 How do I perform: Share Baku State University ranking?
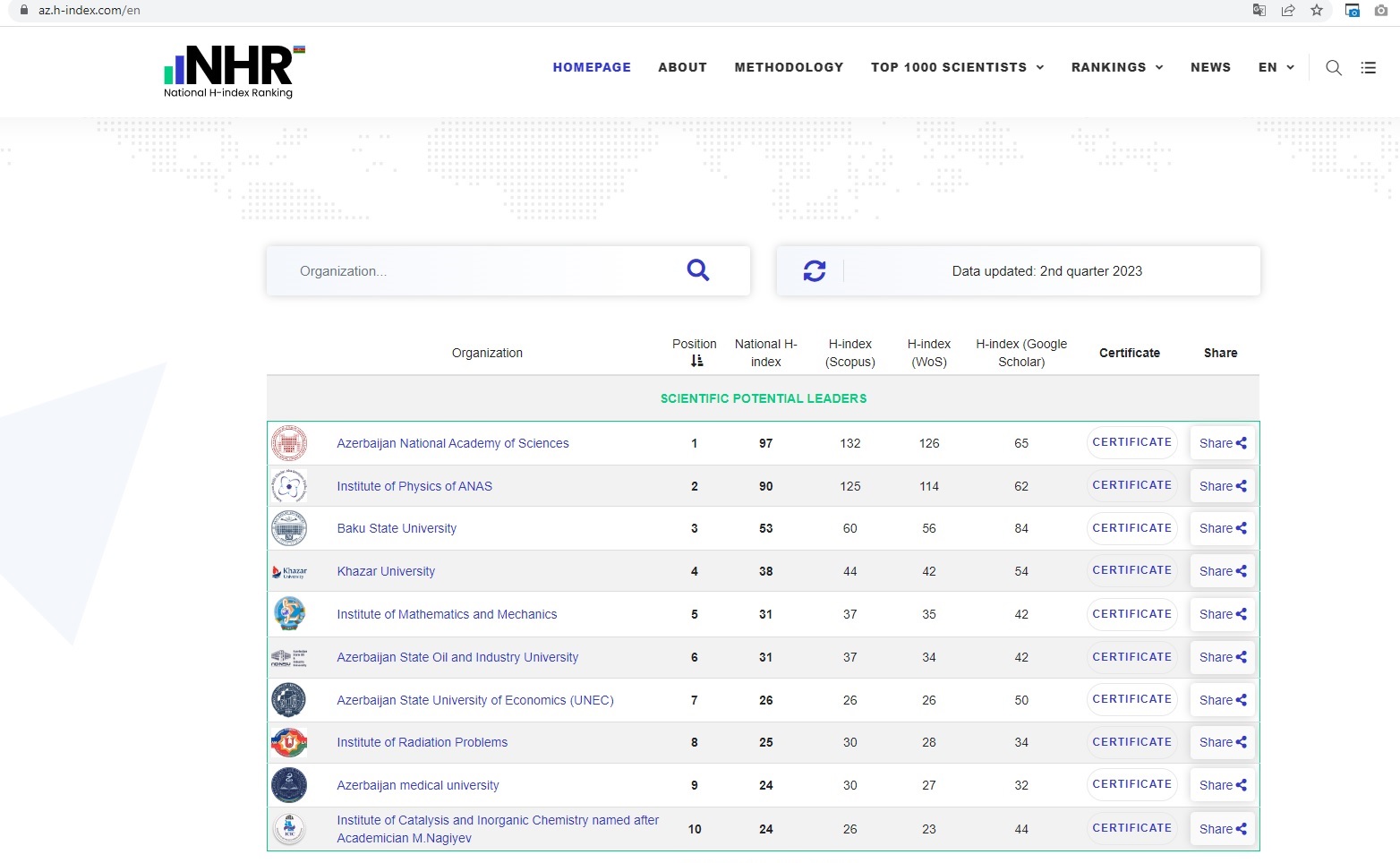click(x=1223, y=528)
